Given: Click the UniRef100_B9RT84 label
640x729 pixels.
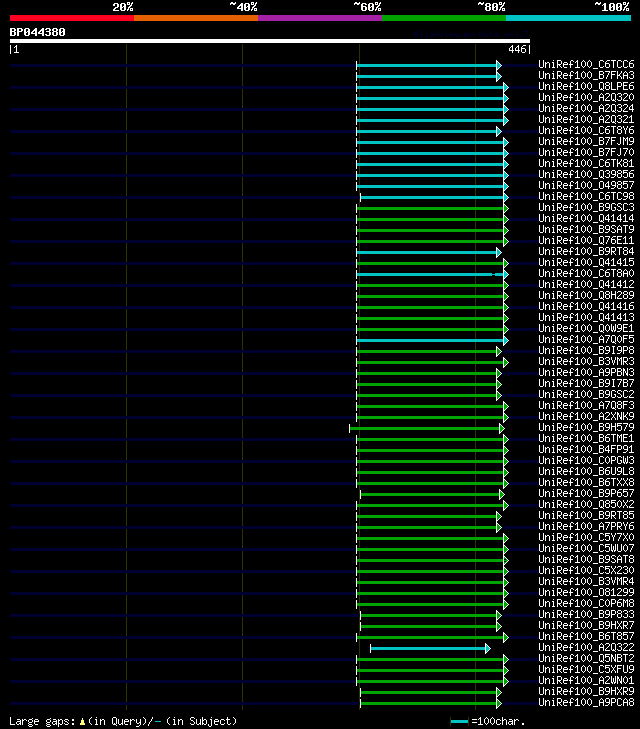Looking at the screenshot, I should (586, 252).
